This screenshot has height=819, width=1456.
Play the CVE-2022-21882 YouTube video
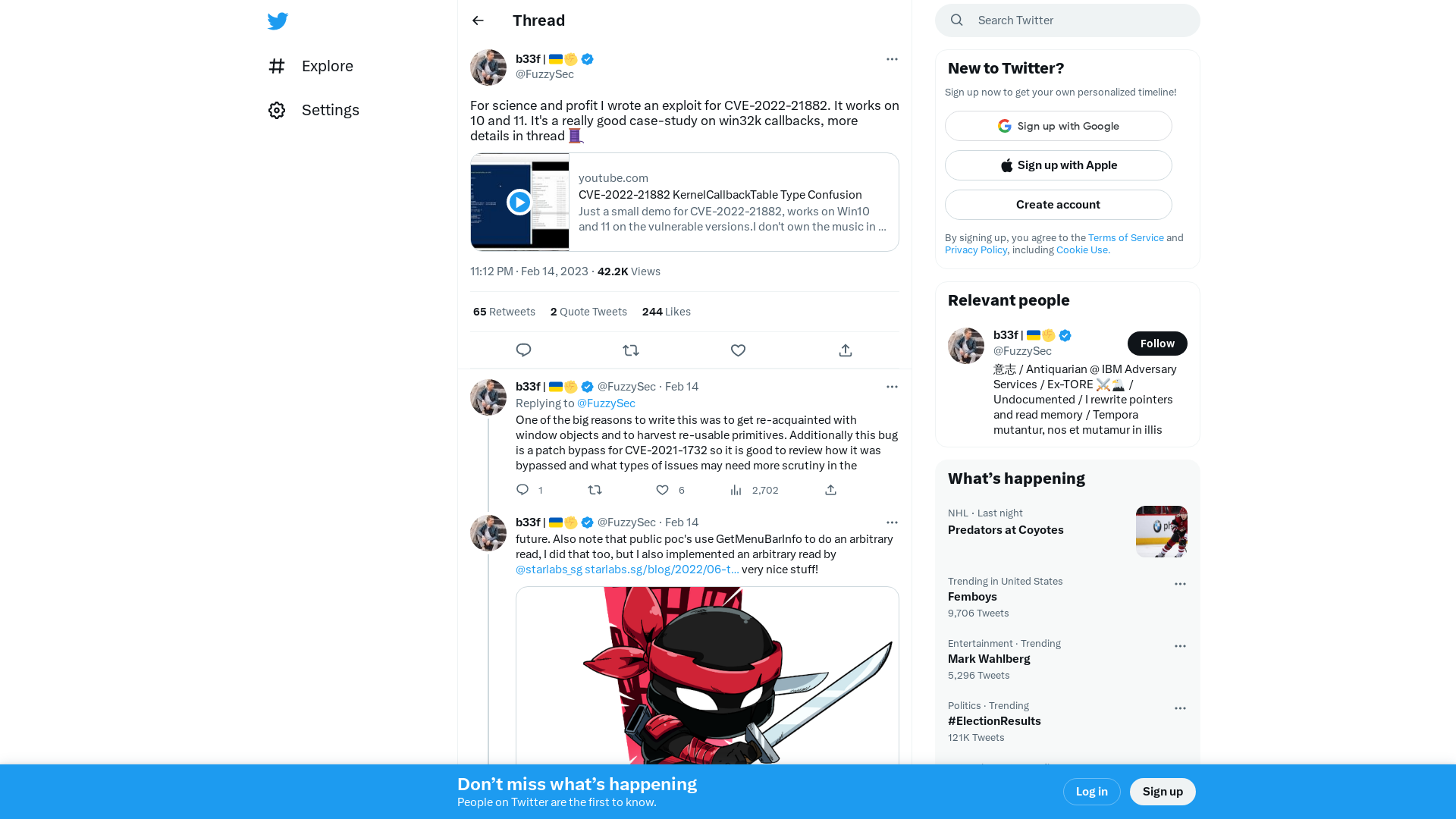[519, 201]
